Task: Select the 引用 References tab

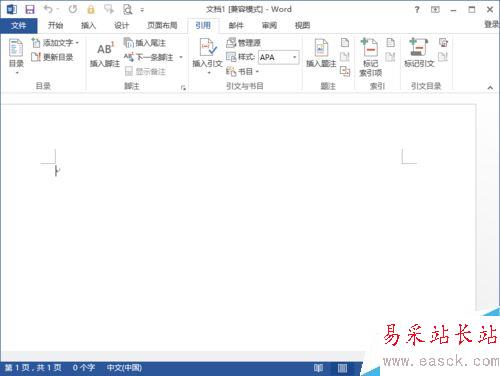Action: 203,25
